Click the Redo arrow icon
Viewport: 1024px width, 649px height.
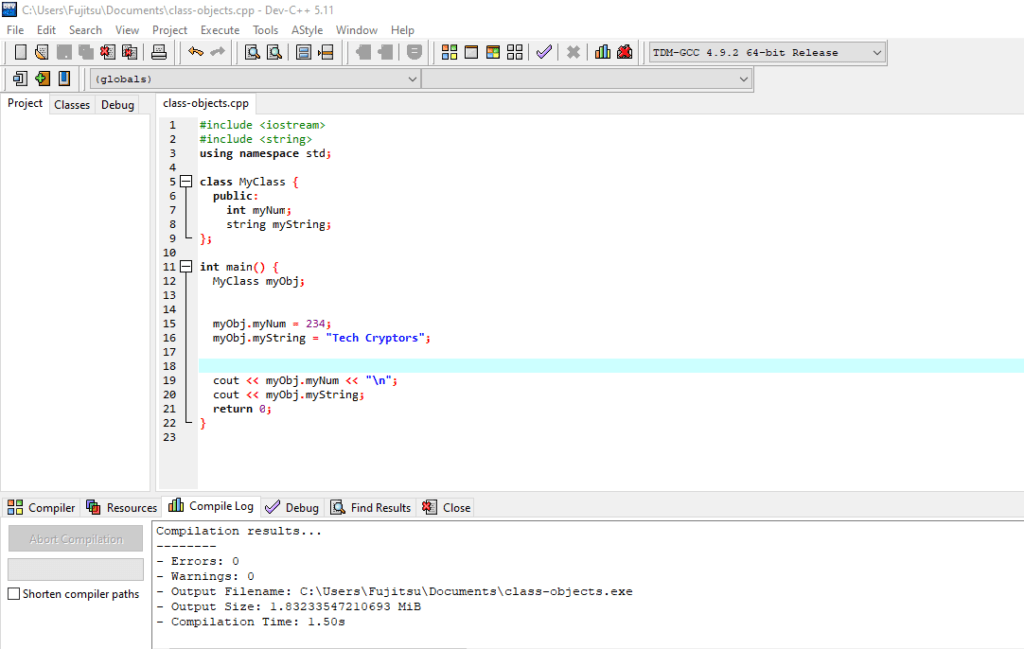(x=217, y=52)
